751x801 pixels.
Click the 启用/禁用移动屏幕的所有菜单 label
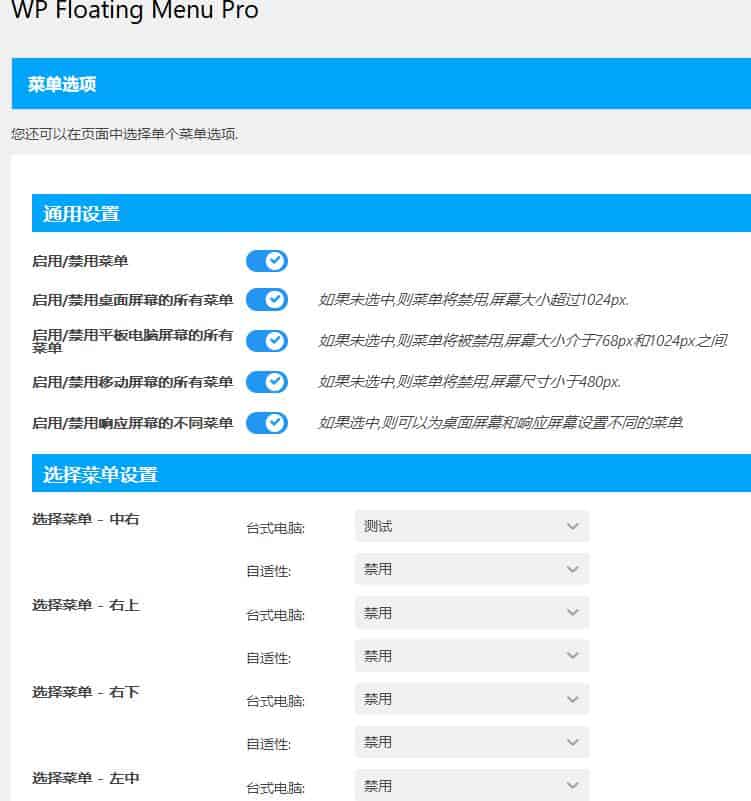[x=133, y=382]
